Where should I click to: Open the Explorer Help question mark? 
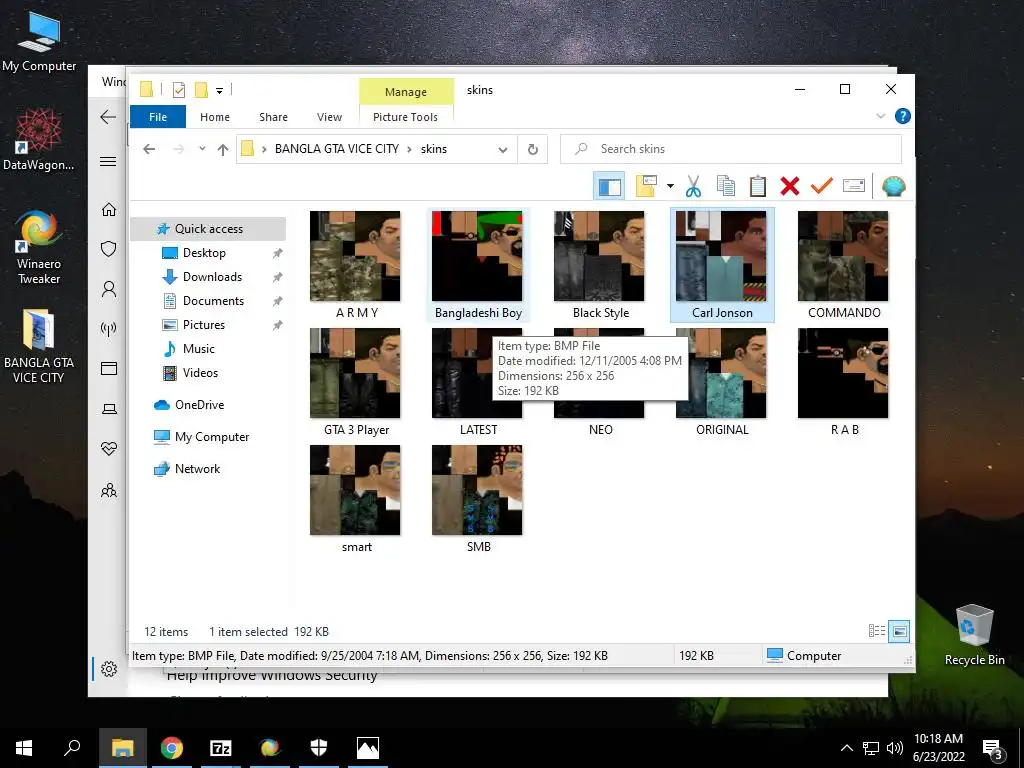pos(903,116)
